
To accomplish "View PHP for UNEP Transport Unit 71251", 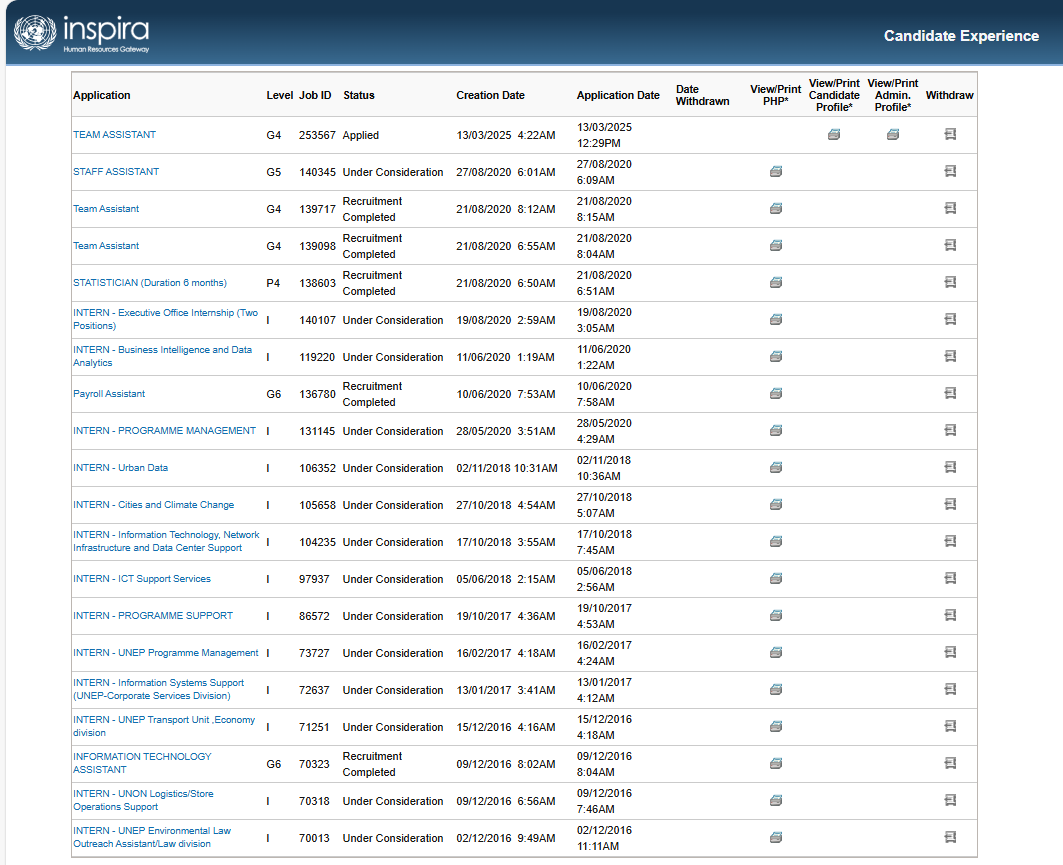I will (x=776, y=726).
